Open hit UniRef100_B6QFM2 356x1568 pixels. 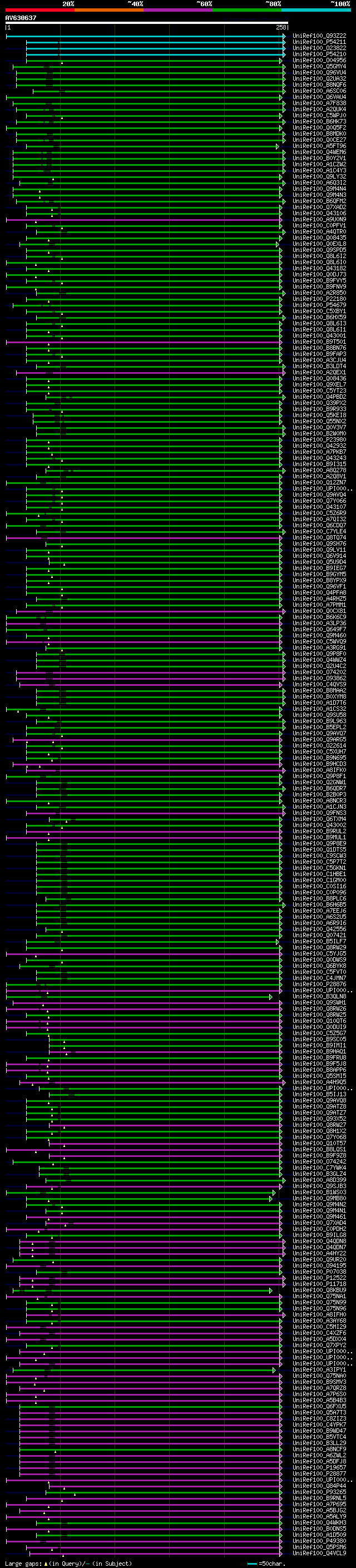point(319,201)
